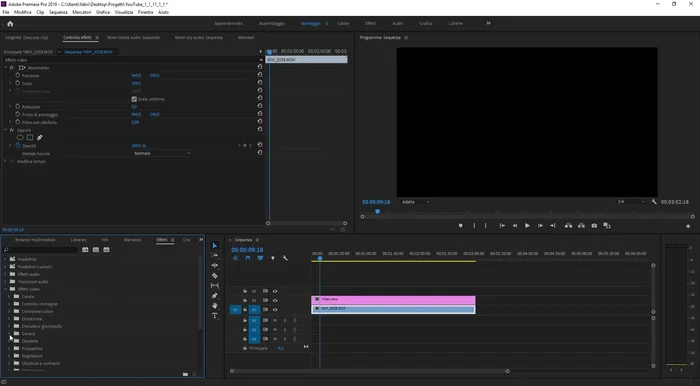Toggle Snap in the timeline
The height and width of the screenshot is (386, 700).
(248, 258)
